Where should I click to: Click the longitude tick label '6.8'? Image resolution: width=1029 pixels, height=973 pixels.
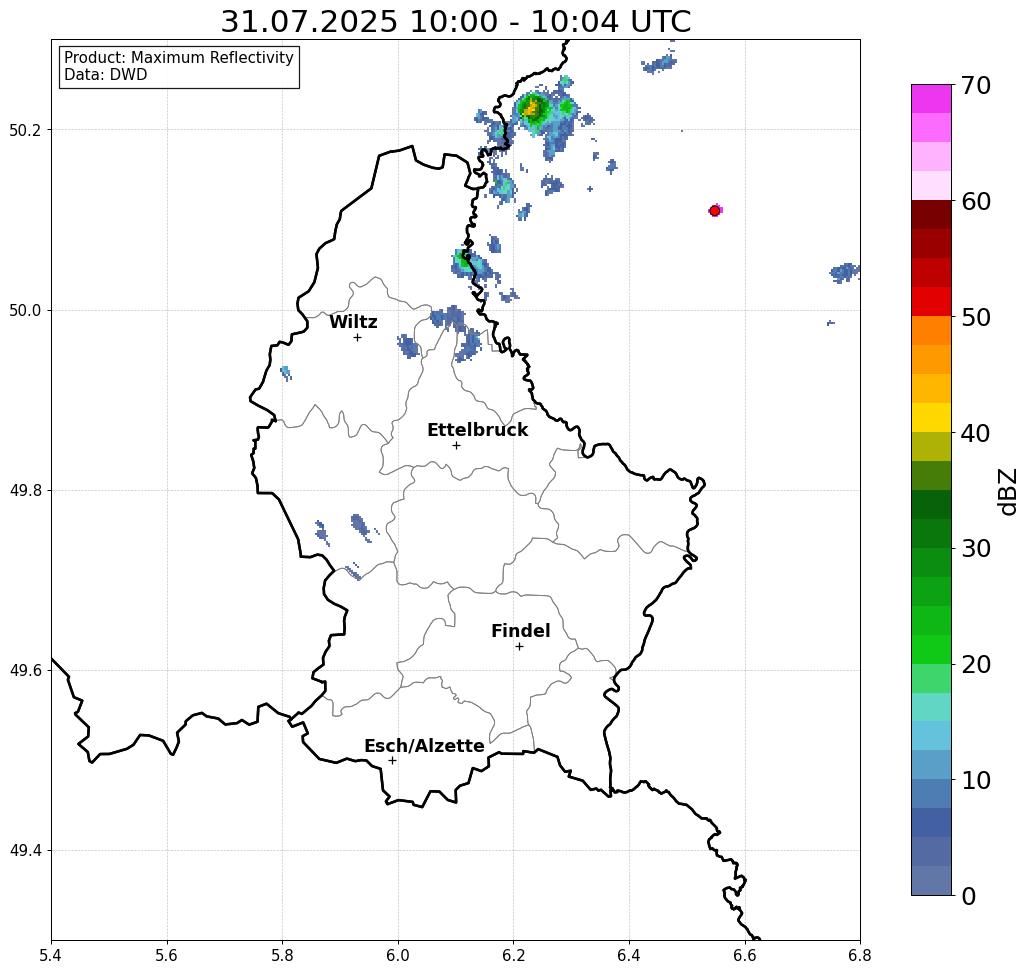[x=860, y=955]
